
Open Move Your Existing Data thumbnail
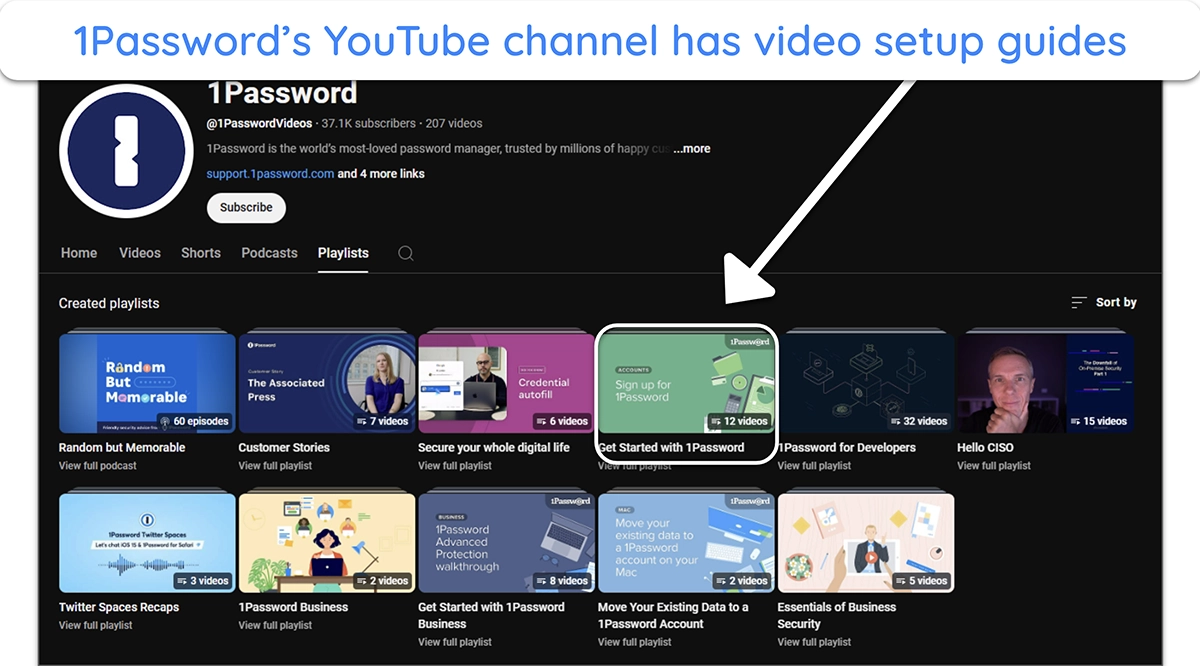pos(686,543)
